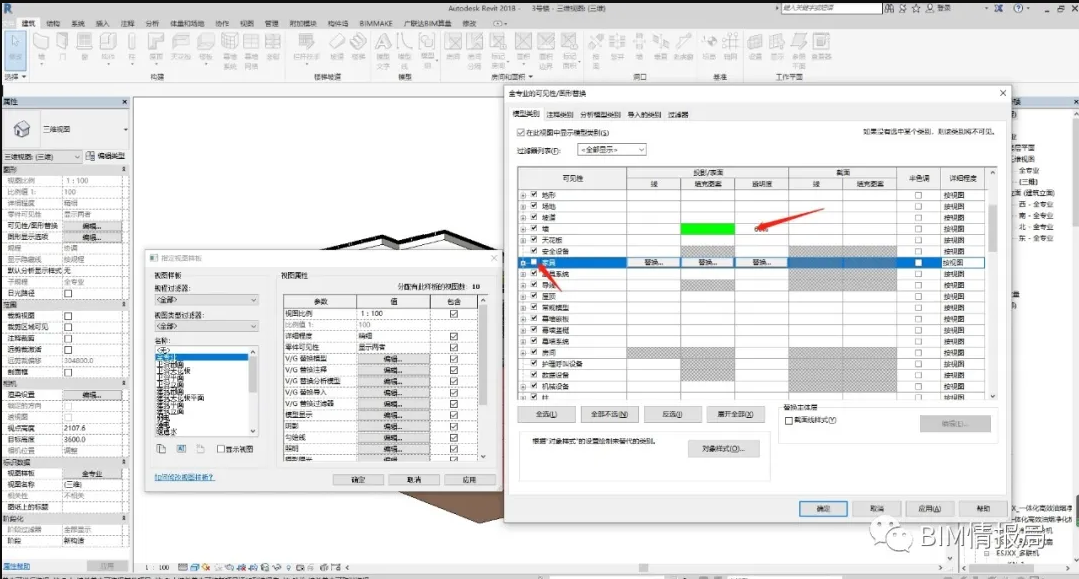1079x579 pixels.
Task: Select the Window (窗) tool in ribbon
Action: tap(85, 47)
